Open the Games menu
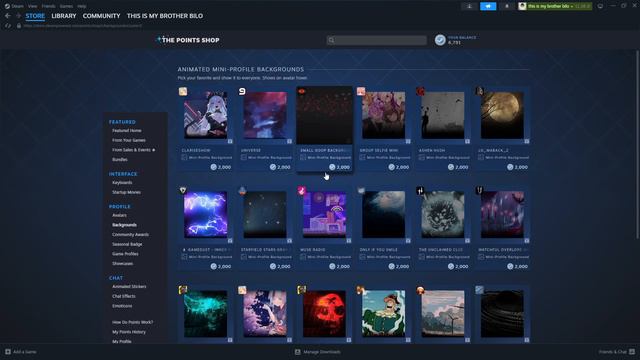 66,6
